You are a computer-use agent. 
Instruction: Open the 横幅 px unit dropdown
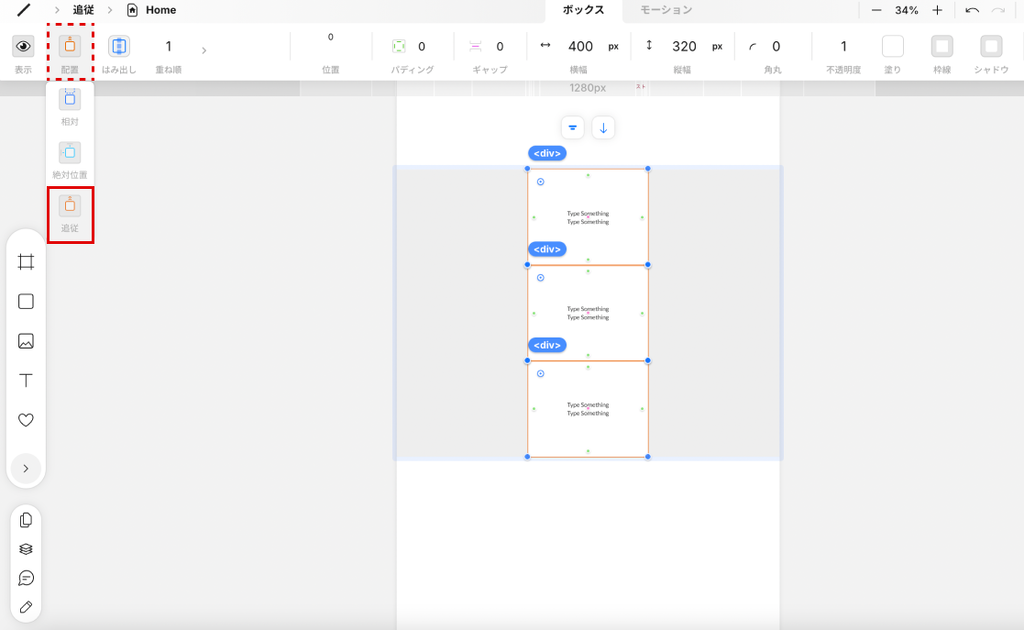point(613,46)
